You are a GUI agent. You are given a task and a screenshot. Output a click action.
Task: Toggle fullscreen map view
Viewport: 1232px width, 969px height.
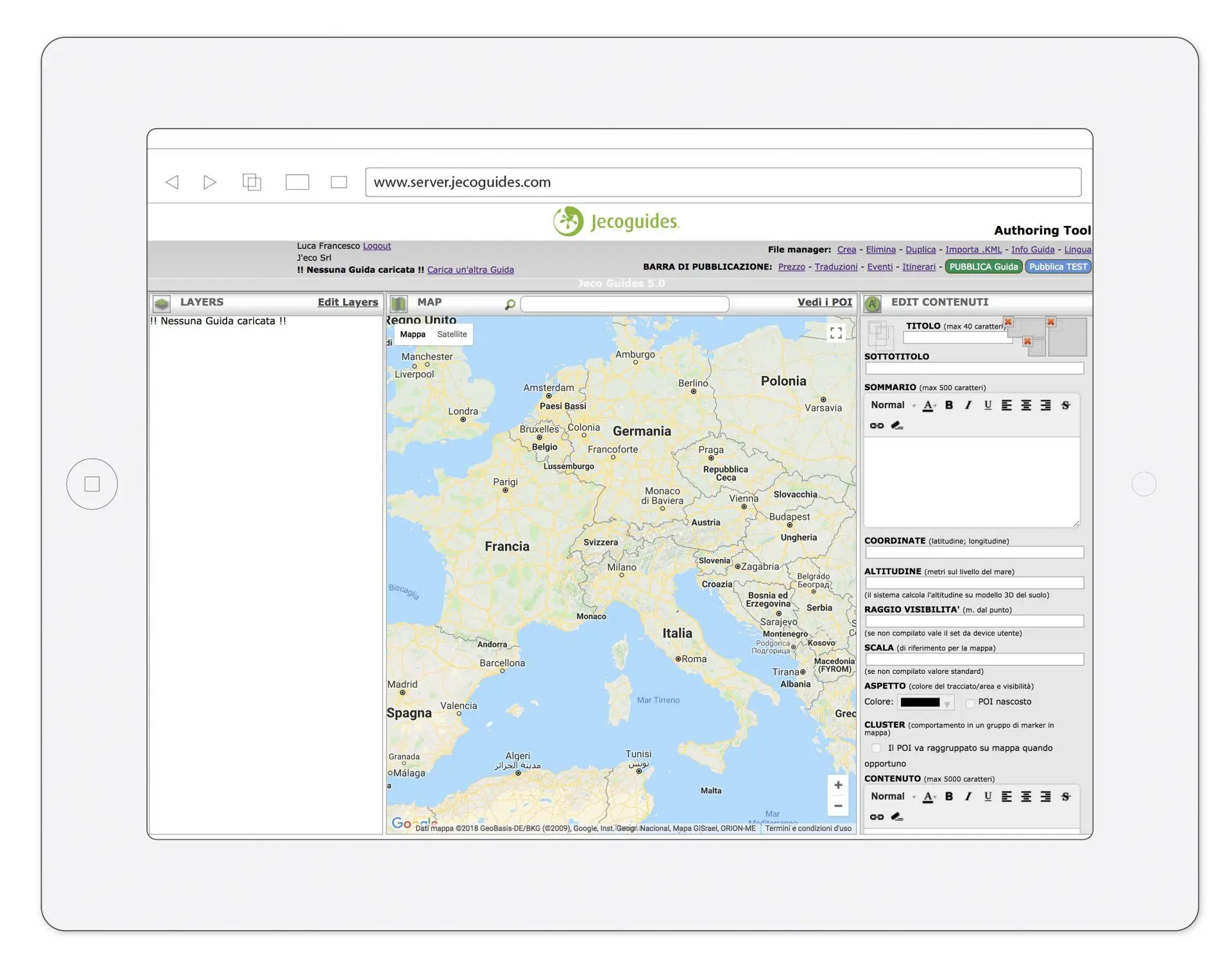835,333
